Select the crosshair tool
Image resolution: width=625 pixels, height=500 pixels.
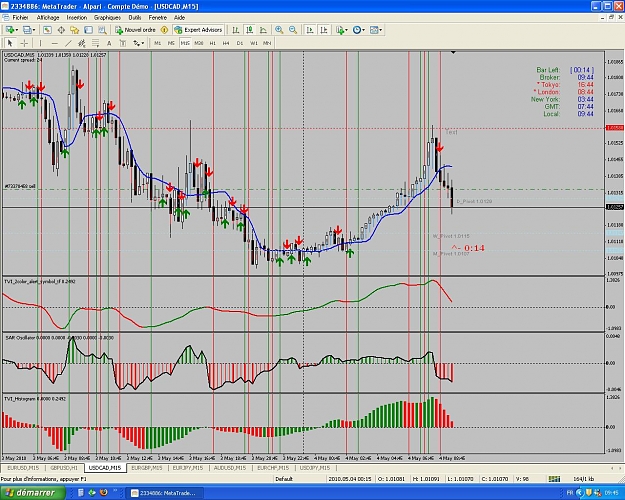24,43
